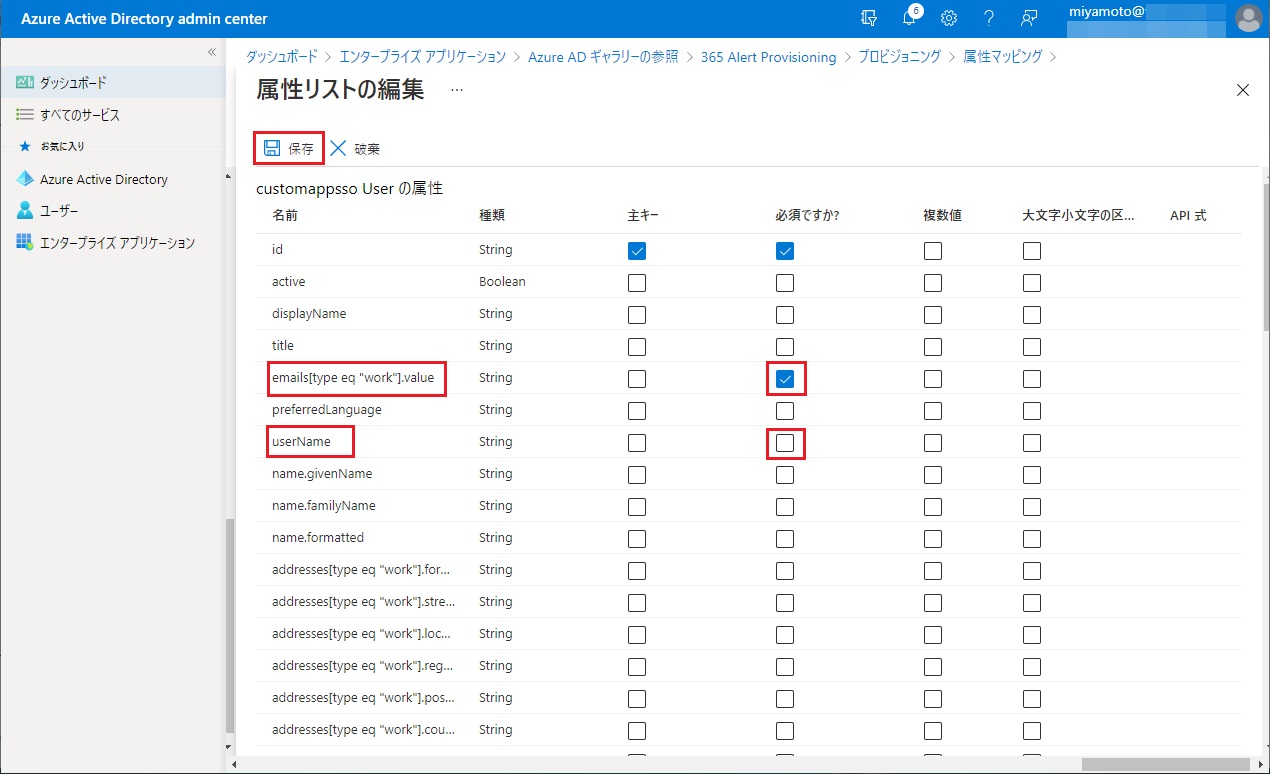Image resolution: width=1270 pixels, height=775 pixels.
Task: Open the feedback icon in header
Action: (1028, 18)
